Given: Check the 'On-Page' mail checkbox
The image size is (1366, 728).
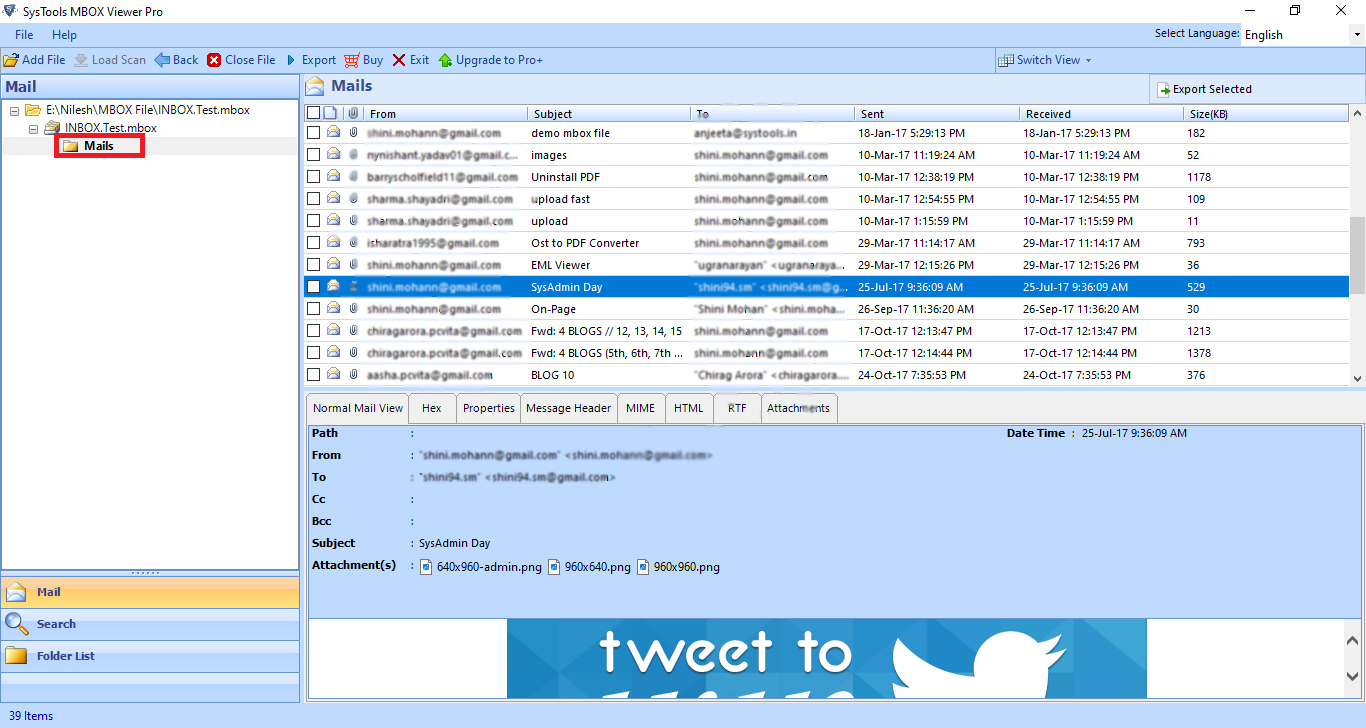Looking at the screenshot, I should coord(314,308).
